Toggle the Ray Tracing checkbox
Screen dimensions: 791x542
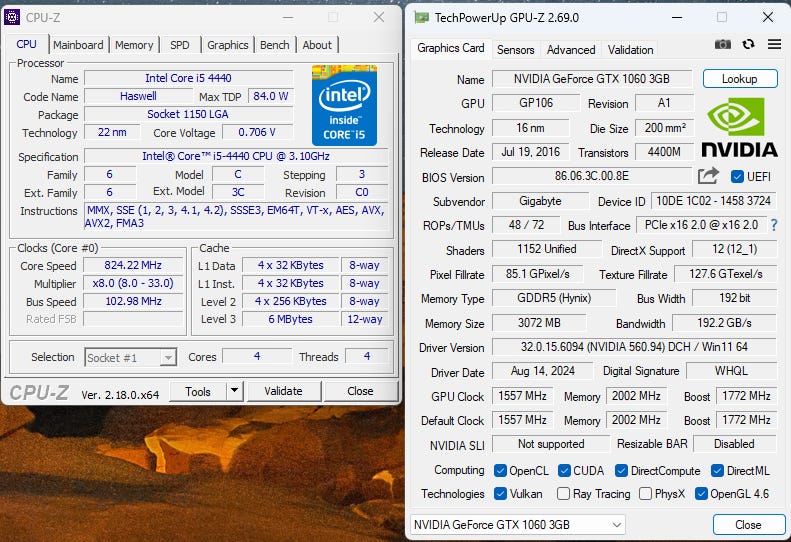563,494
